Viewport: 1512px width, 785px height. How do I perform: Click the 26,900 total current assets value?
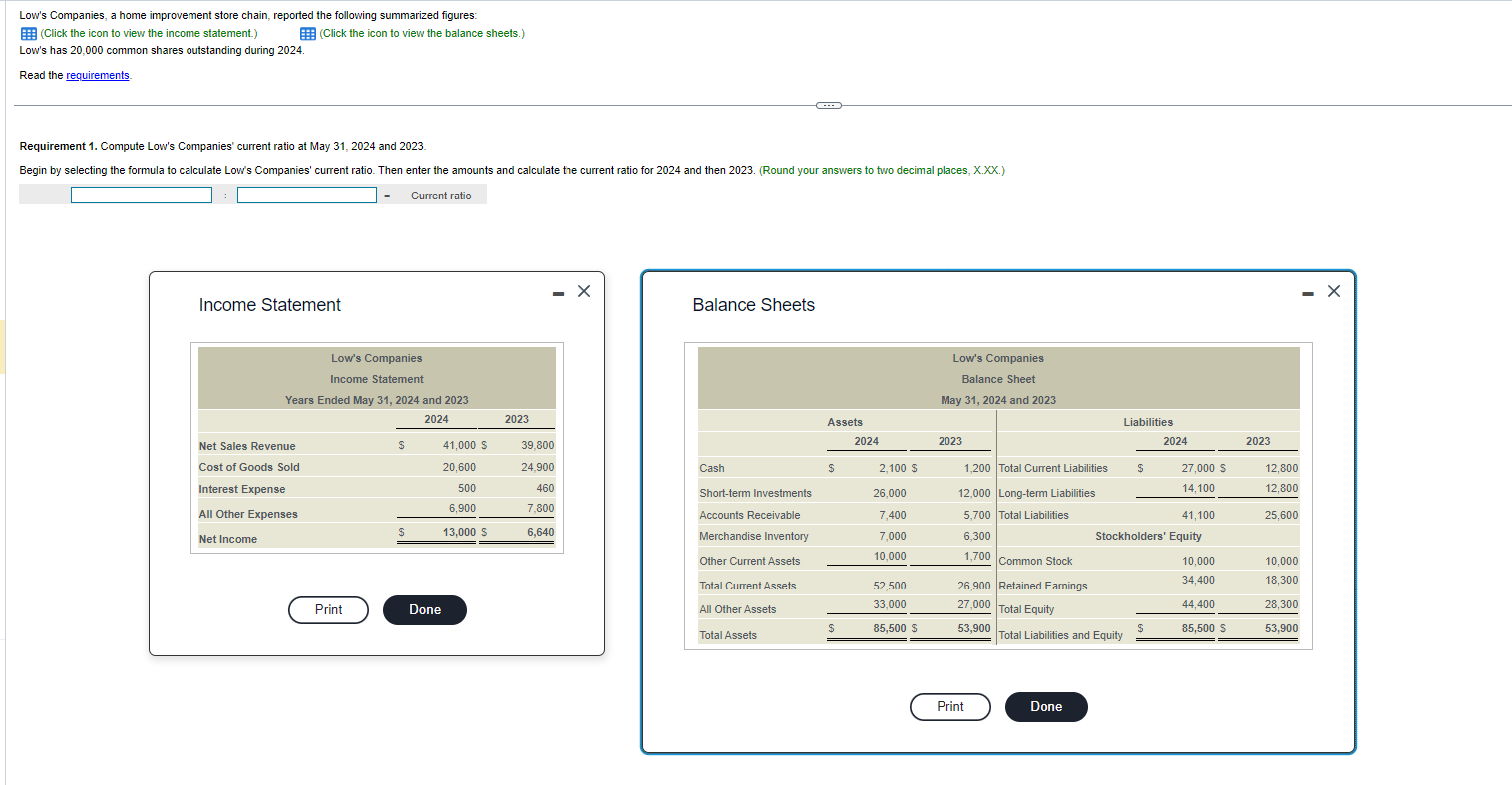tap(974, 586)
